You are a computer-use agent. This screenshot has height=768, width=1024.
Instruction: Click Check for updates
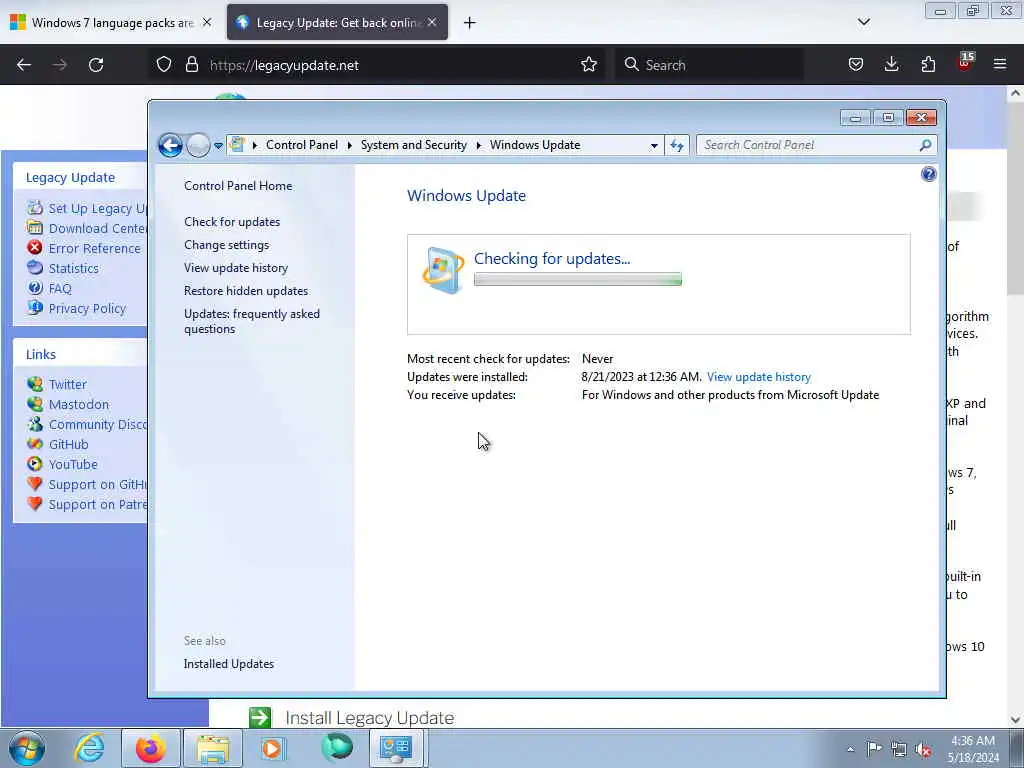coord(232,221)
